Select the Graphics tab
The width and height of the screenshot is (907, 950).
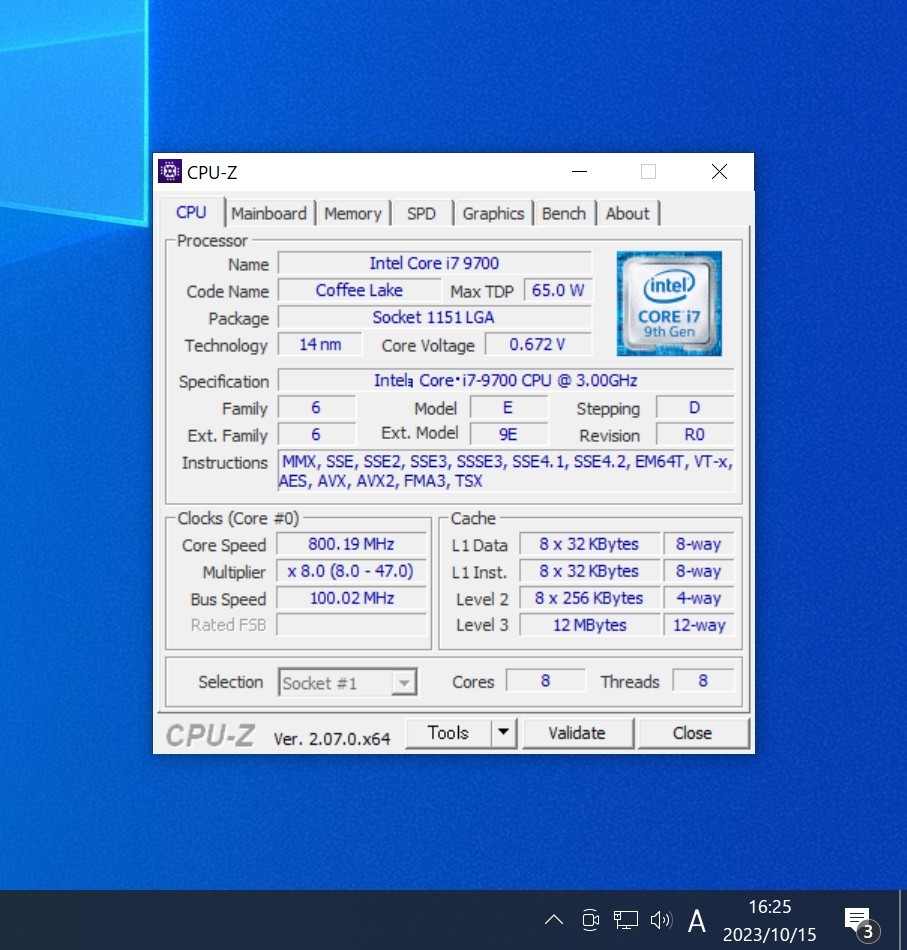(x=493, y=213)
